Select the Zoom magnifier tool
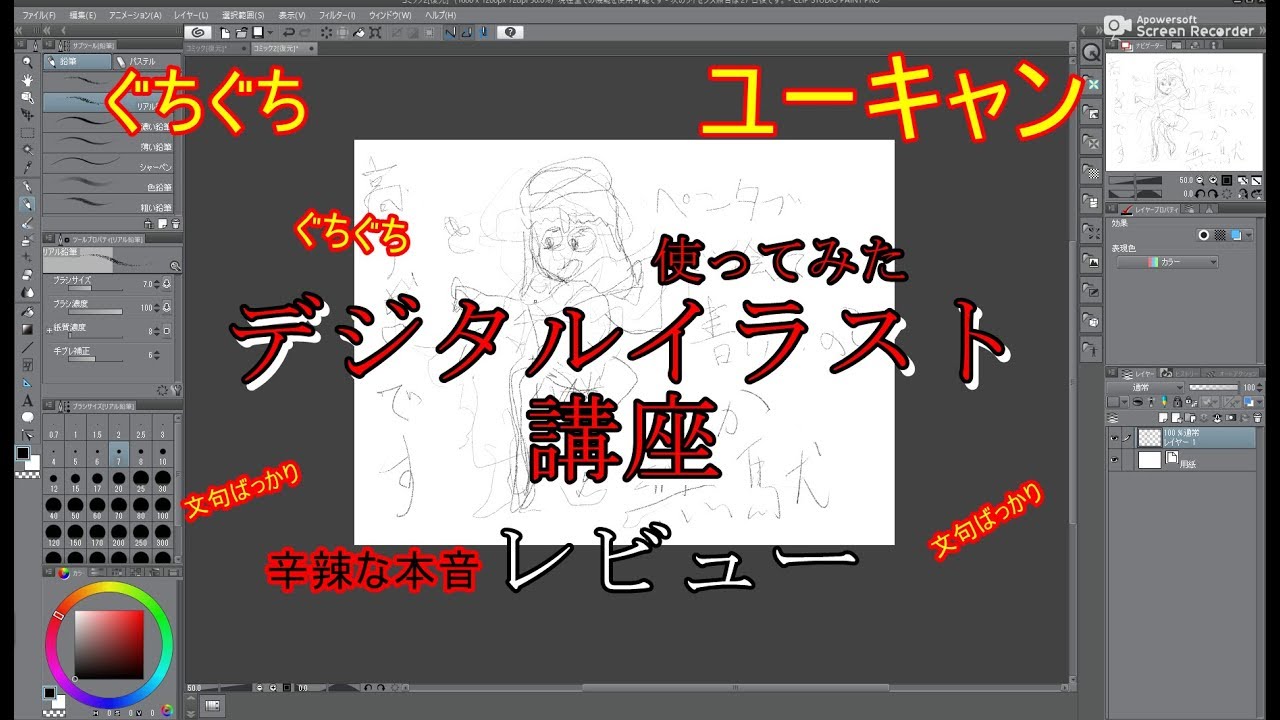 tap(27, 61)
